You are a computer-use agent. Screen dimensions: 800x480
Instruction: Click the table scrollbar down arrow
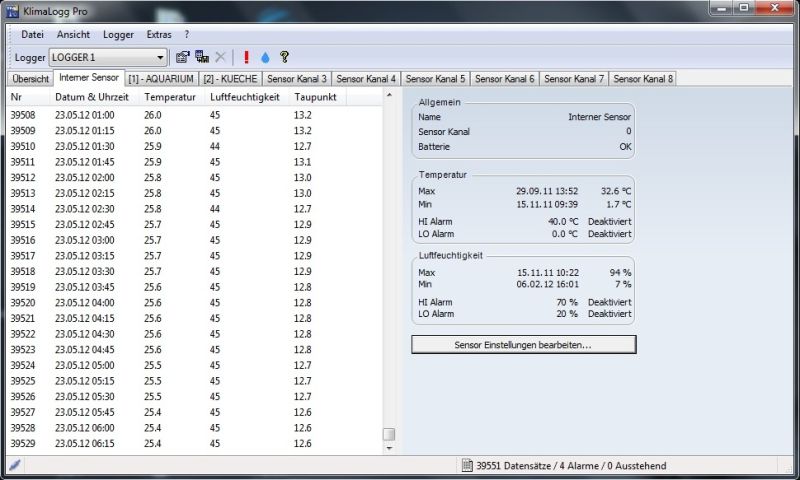pos(389,448)
